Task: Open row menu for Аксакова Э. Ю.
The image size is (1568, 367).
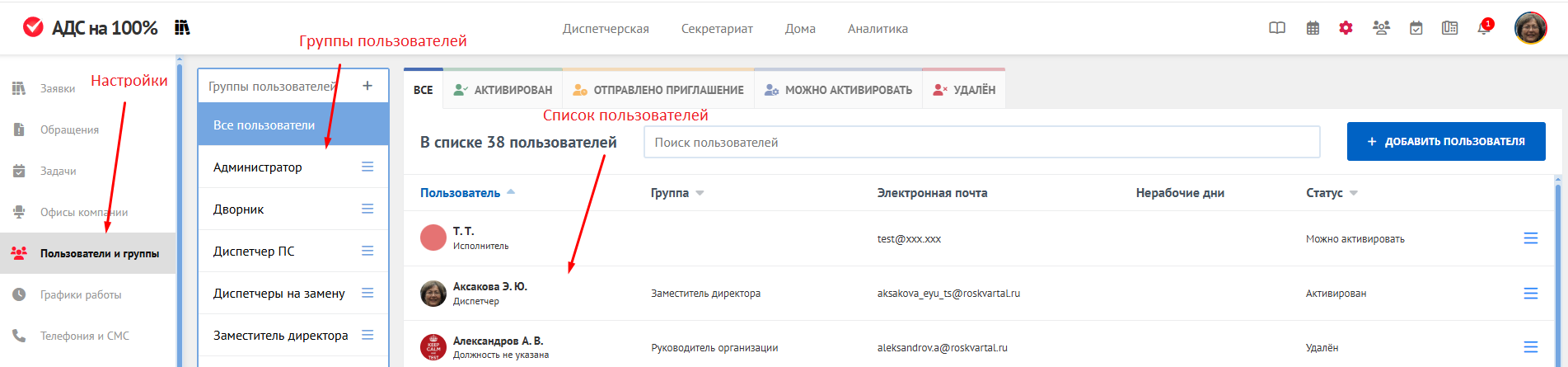Action: point(1530,294)
